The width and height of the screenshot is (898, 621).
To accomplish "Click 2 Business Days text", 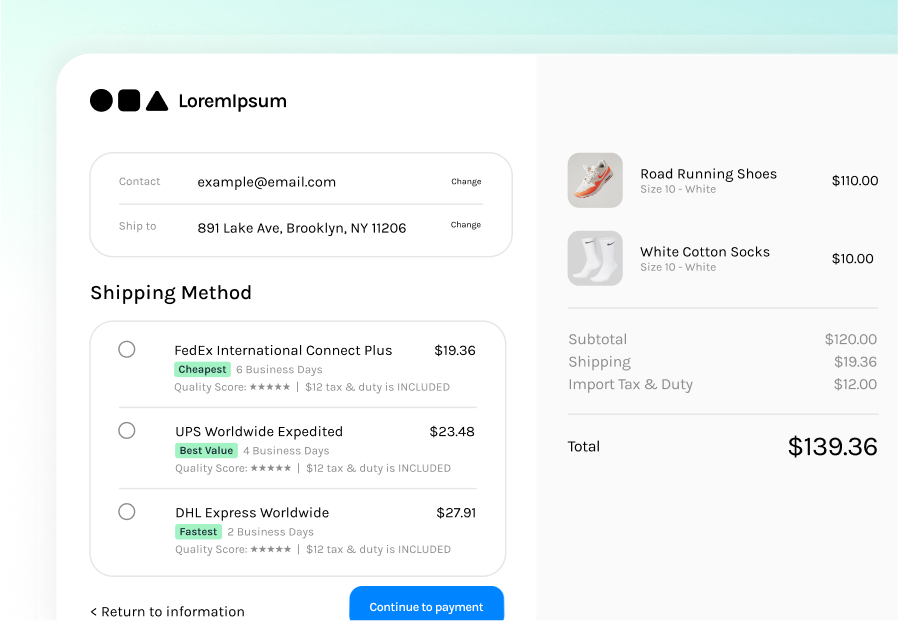I will pos(270,532).
